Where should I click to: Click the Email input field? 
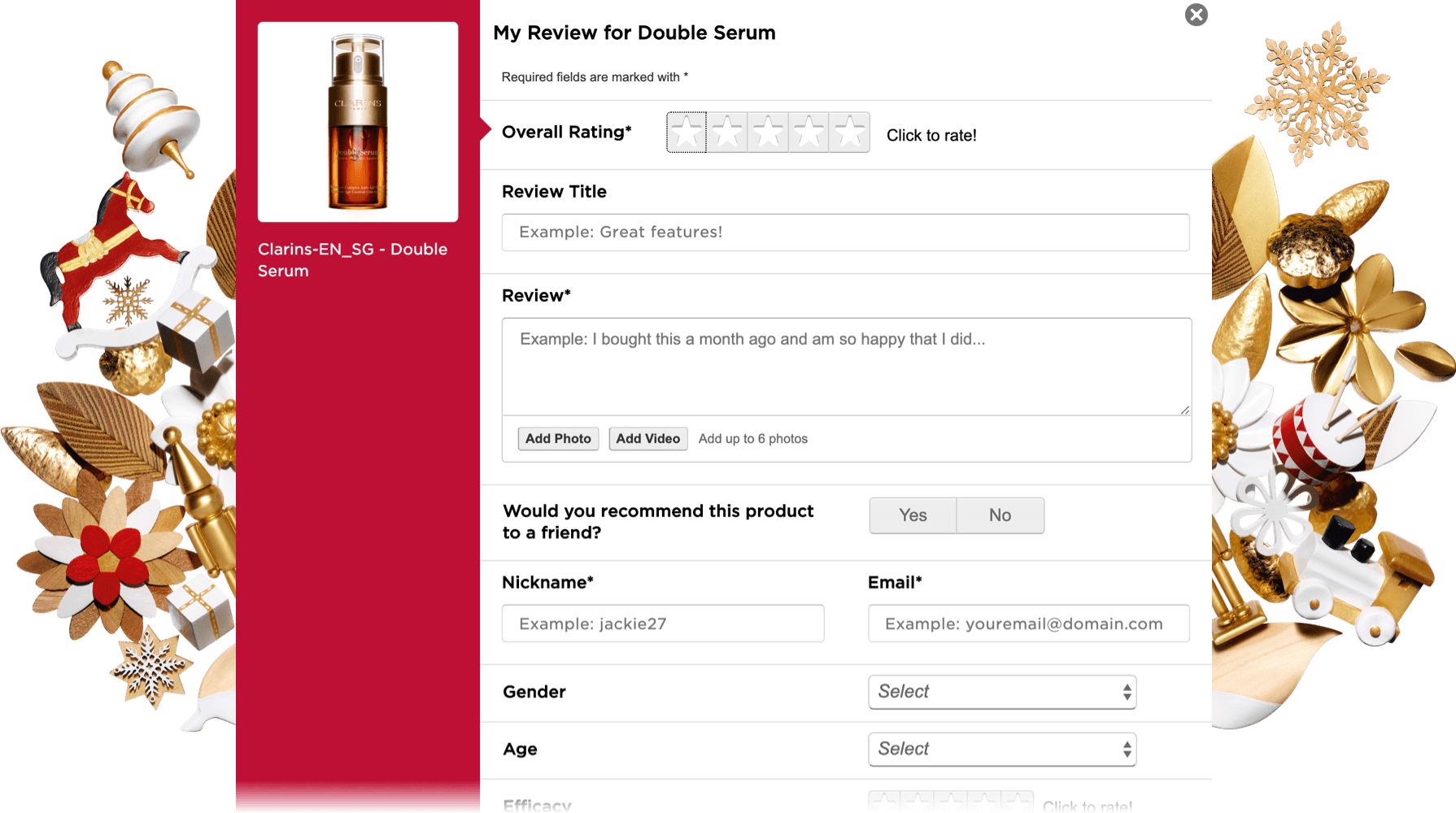click(1028, 624)
